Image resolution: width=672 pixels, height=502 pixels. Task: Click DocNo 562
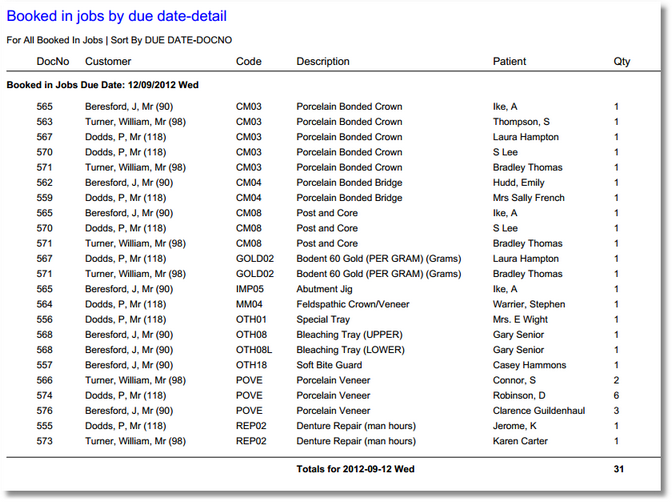45,183
